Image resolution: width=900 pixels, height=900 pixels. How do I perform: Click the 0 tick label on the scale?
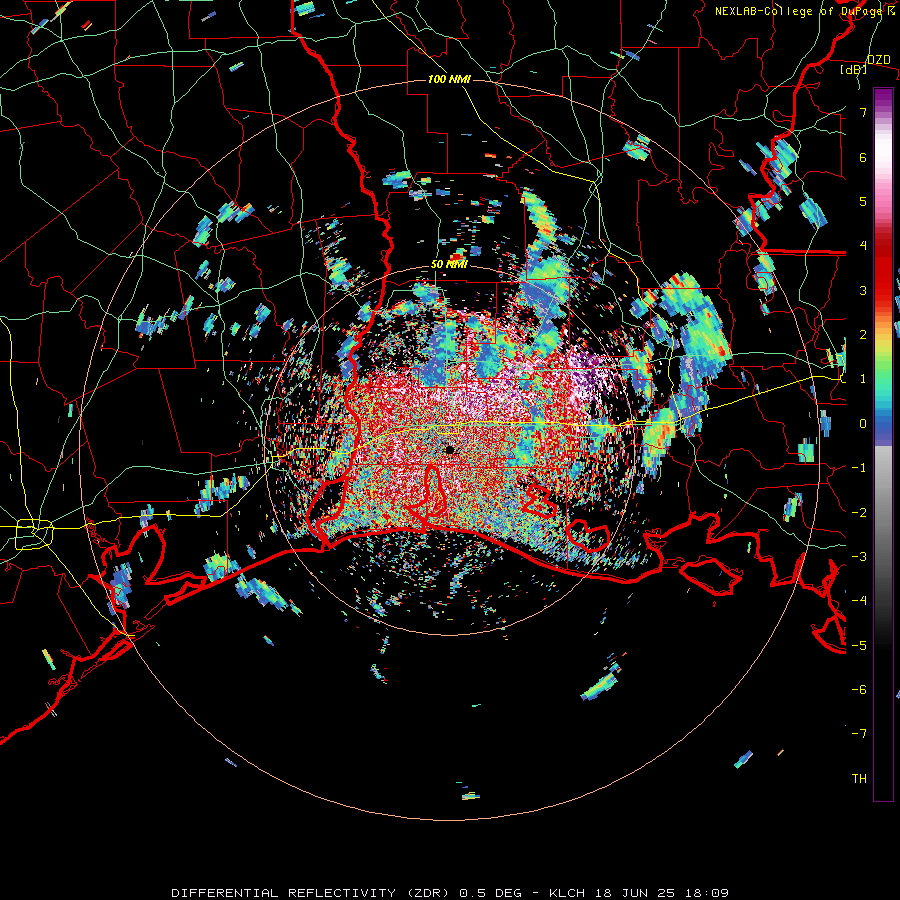point(863,423)
